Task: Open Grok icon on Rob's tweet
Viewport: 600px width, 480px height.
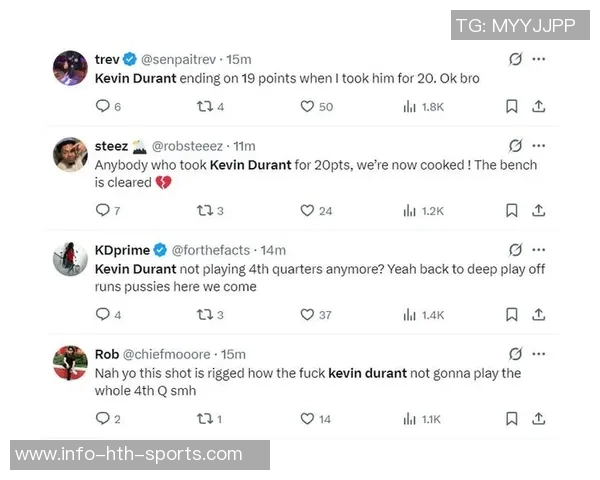Action: (515, 354)
